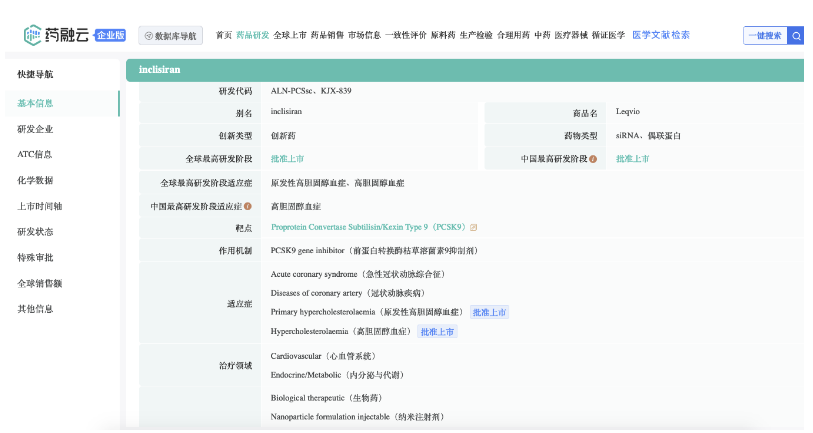Click the 企业版 badge next to logo
Screen dimensions: 813x433
(110, 36)
